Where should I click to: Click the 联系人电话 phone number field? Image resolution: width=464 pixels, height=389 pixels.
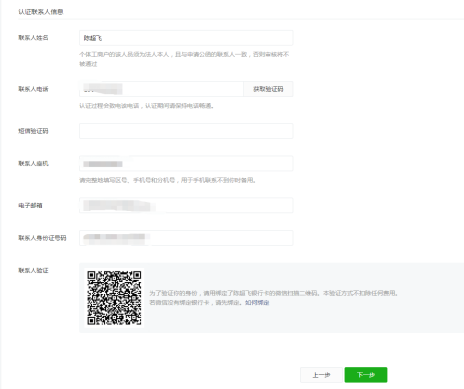point(161,89)
